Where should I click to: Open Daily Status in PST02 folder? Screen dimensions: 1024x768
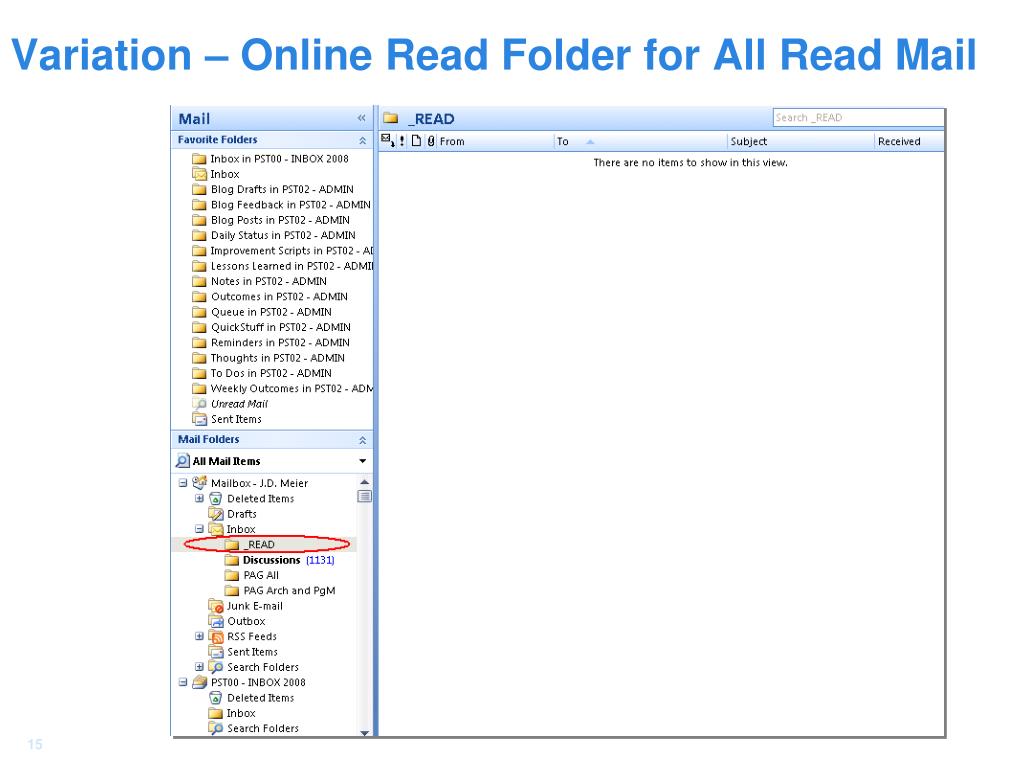pyautogui.click(x=274, y=235)
